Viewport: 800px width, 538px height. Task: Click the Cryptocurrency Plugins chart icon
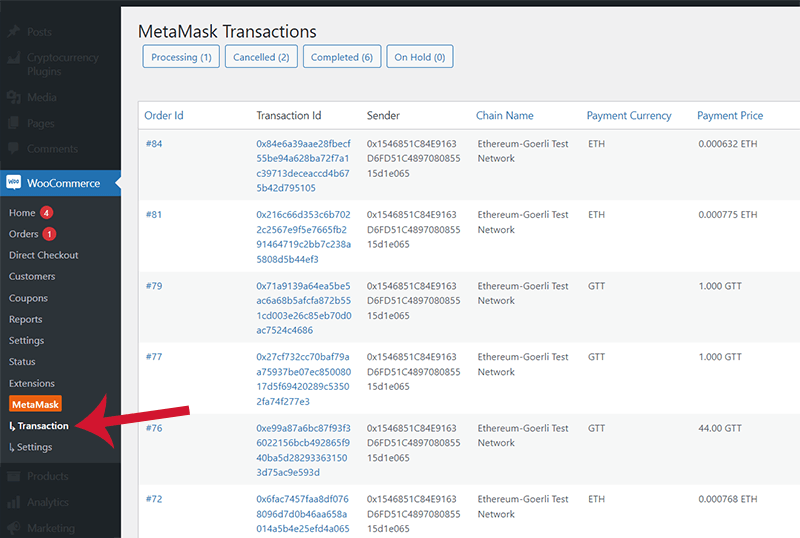tap(14, 58)
